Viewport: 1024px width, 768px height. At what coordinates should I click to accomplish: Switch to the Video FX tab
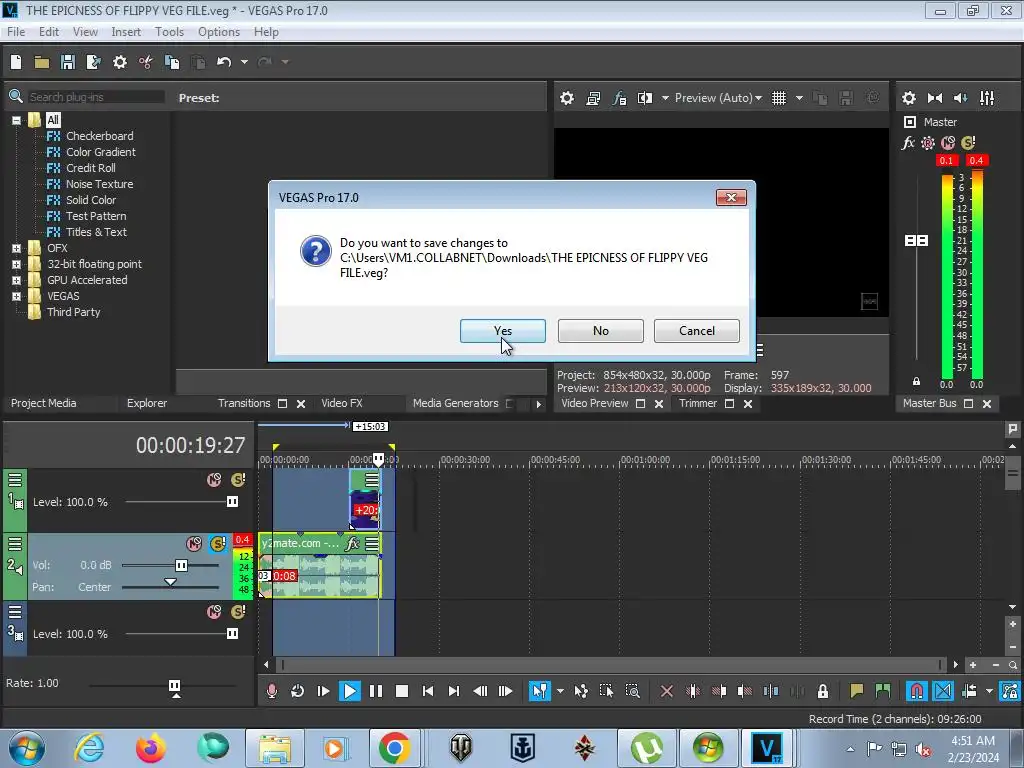pos(342,404)
